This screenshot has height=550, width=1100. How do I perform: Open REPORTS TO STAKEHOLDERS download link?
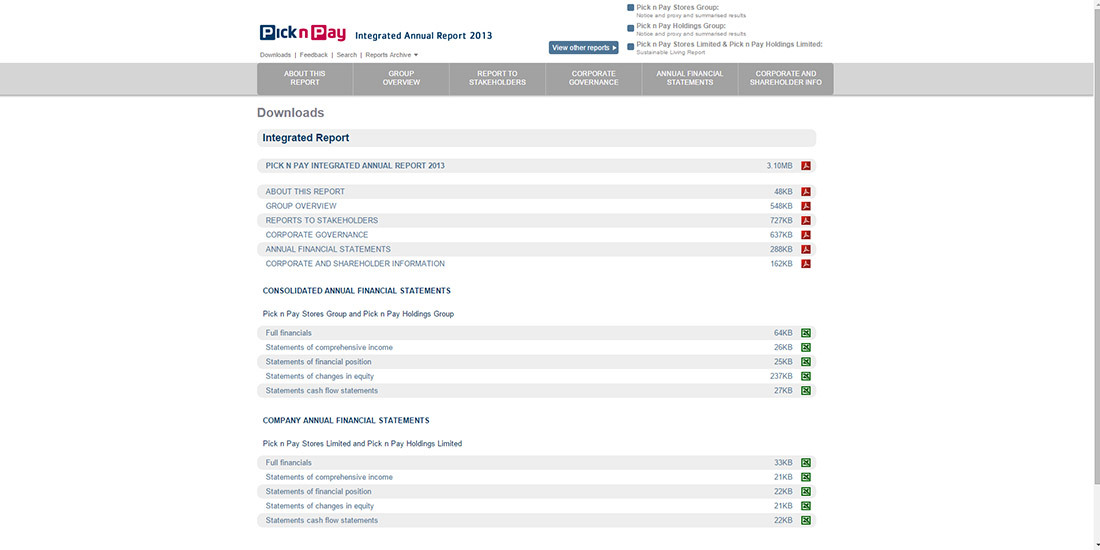tap(321, 220)
